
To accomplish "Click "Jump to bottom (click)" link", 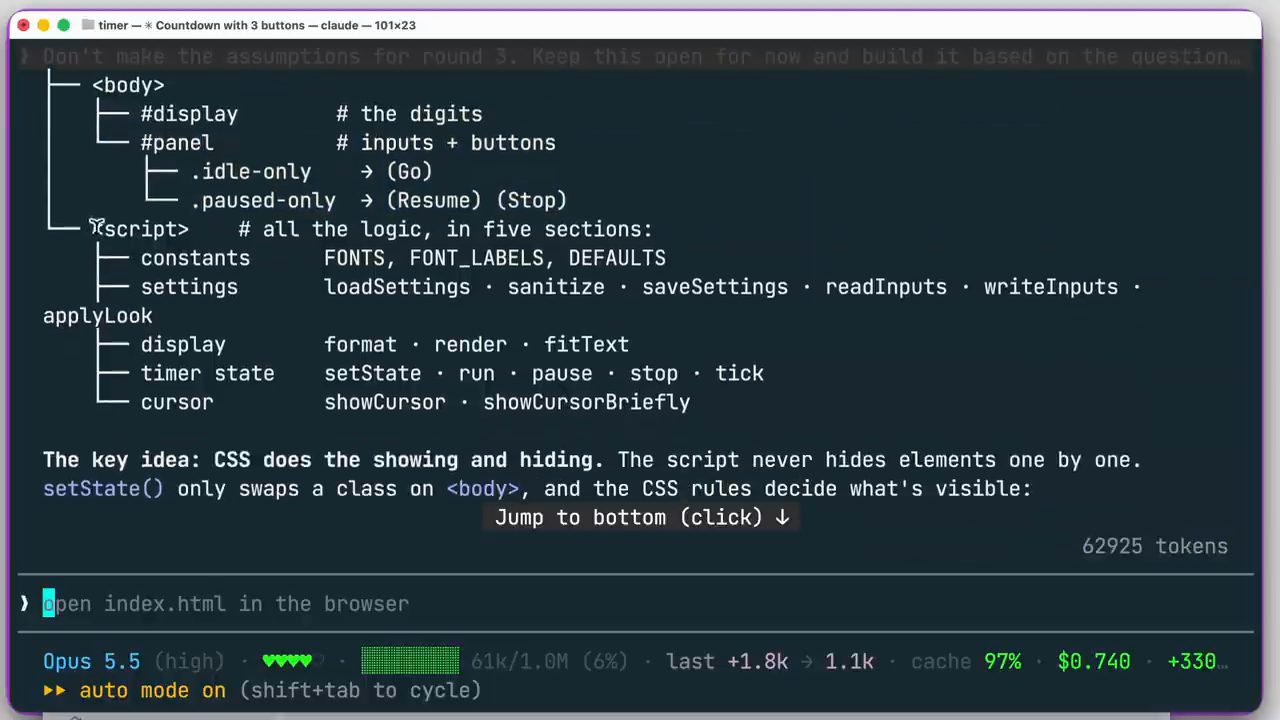I will 642,518.
